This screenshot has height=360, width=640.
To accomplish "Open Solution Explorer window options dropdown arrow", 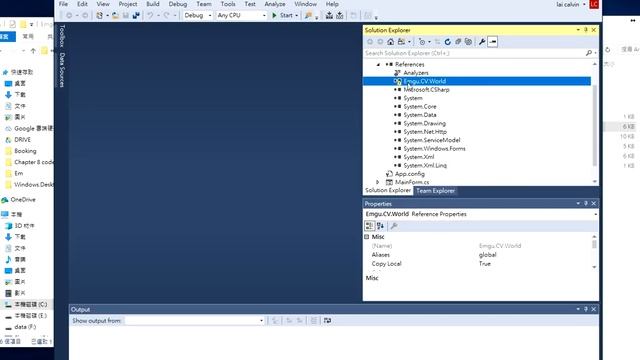I will [578, 30].
